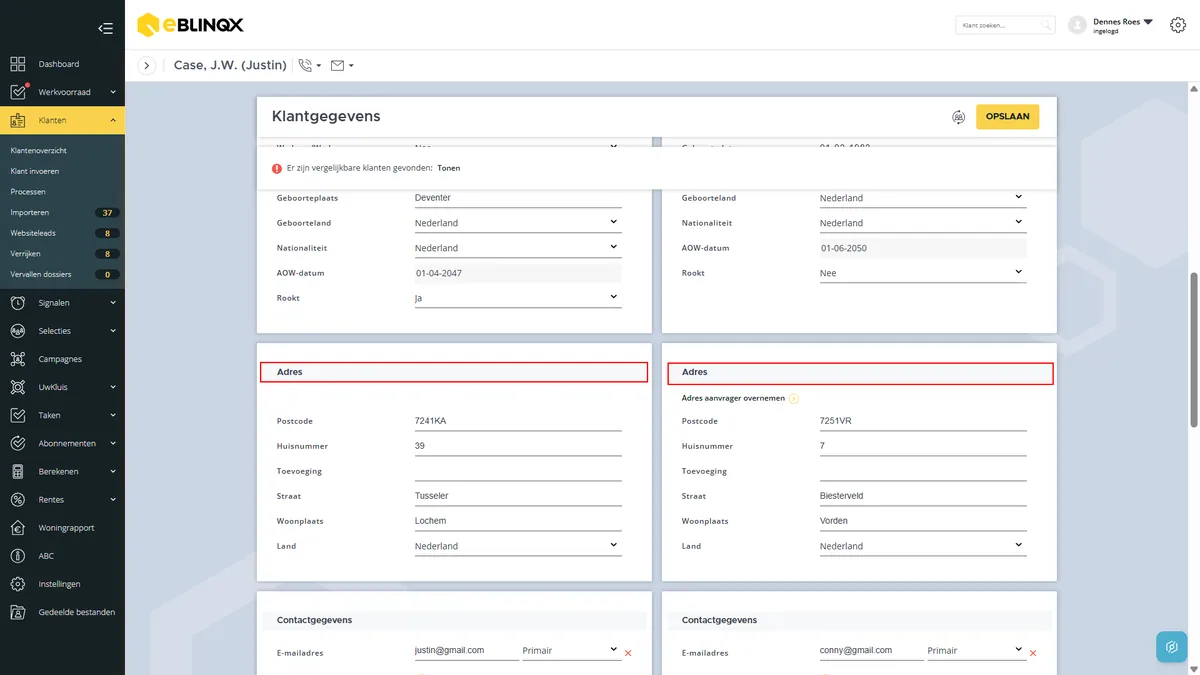Click the sync icon beside OPSLAAN

click(958, 117)
